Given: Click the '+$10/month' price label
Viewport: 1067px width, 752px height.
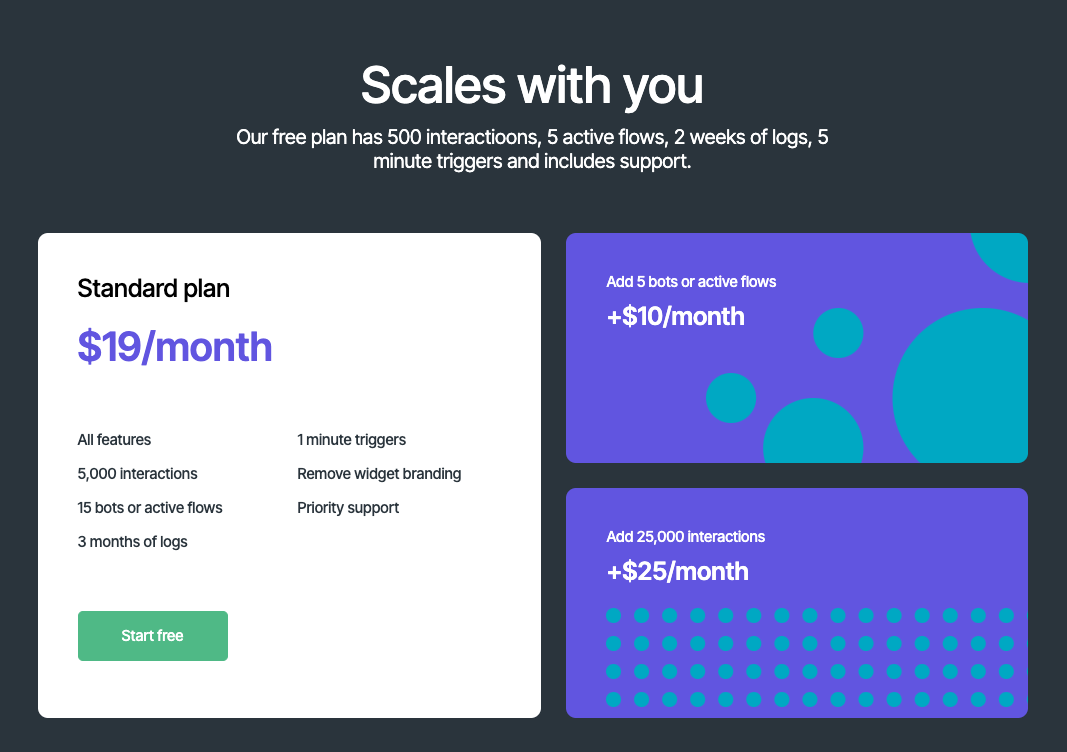Looking at the screenshot, I should 673,316.
